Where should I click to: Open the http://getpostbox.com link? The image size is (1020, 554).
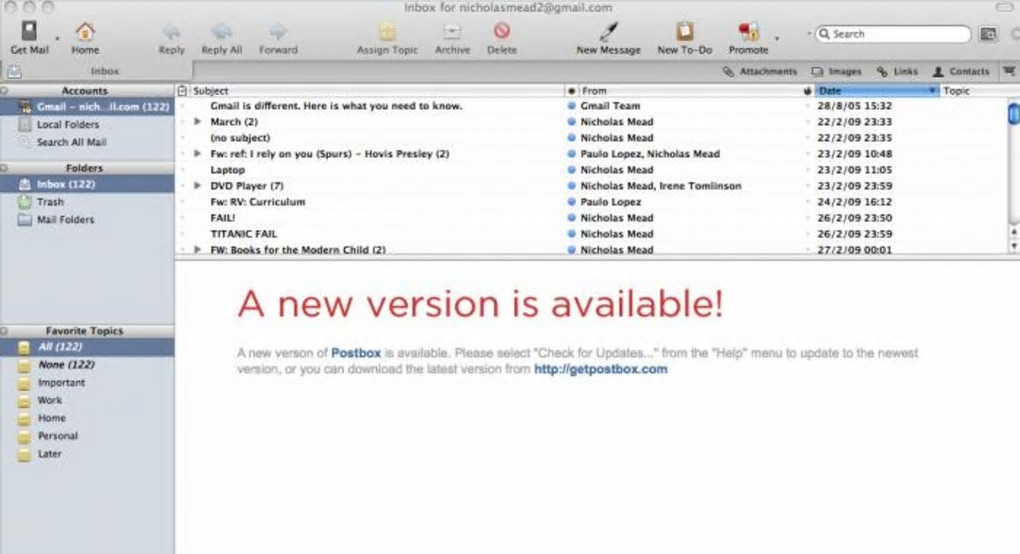coord(600,369)
